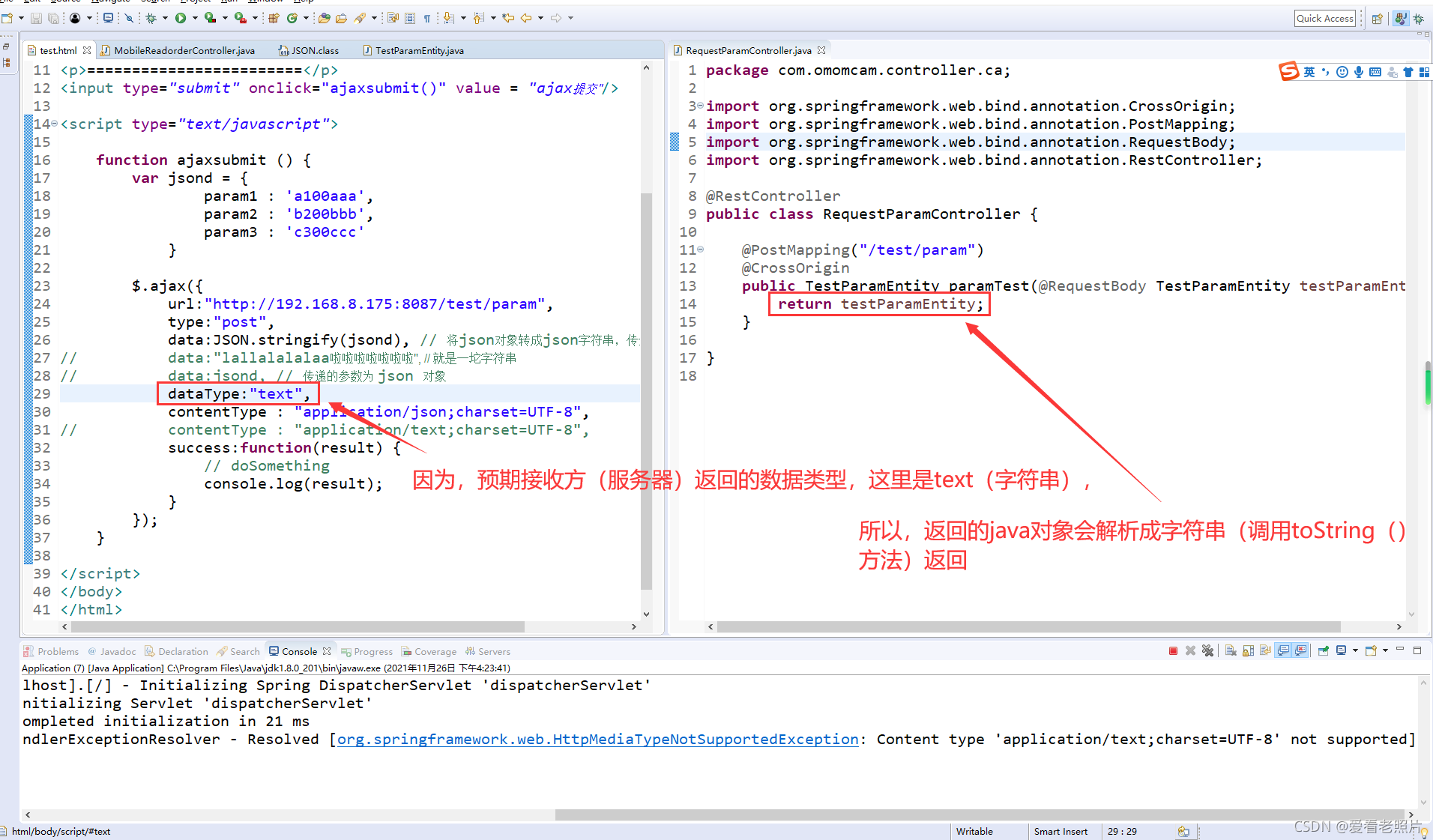Switch to MobileReadorderController.java tab

(178, 50)
